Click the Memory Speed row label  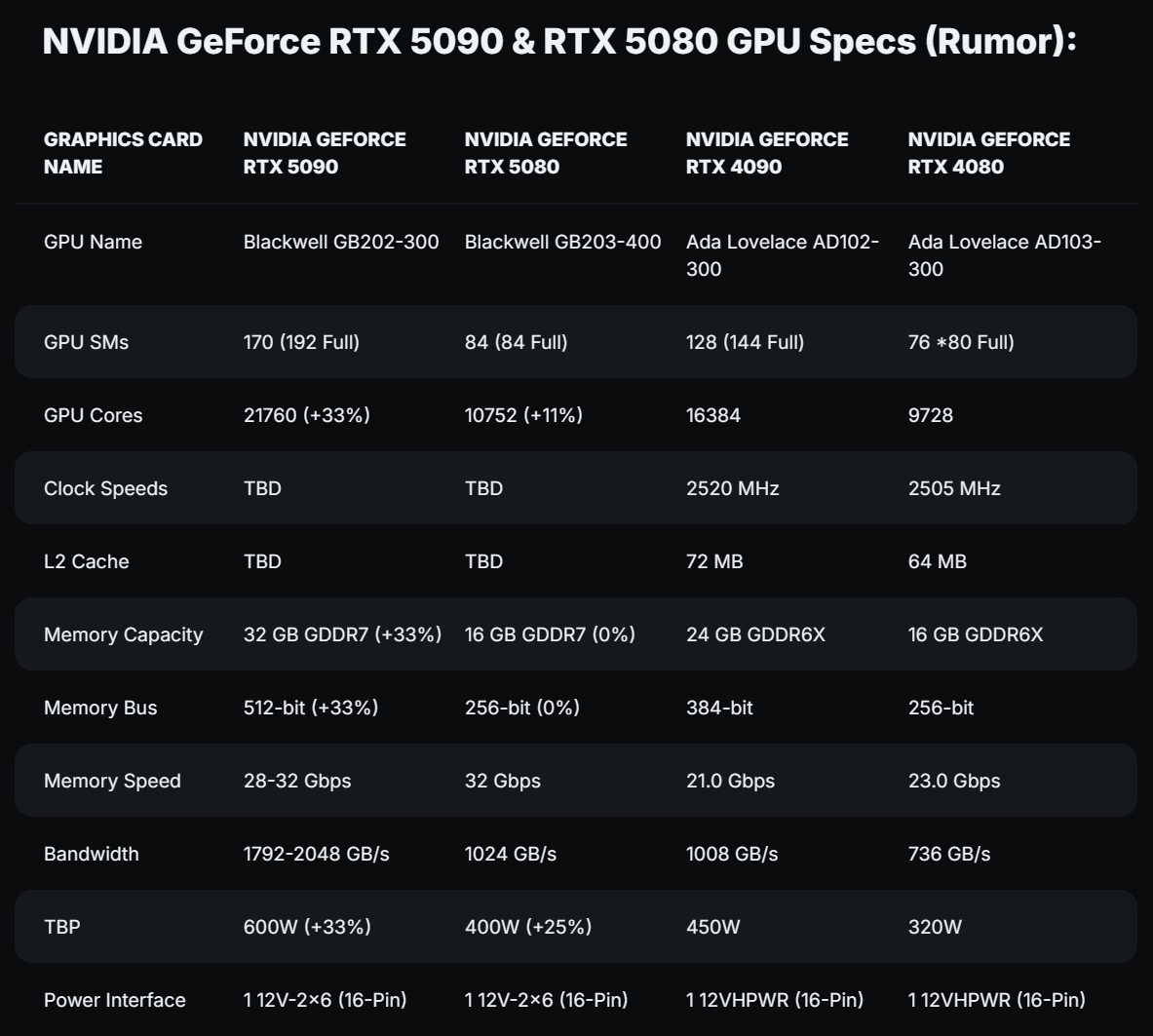[112, 781]
